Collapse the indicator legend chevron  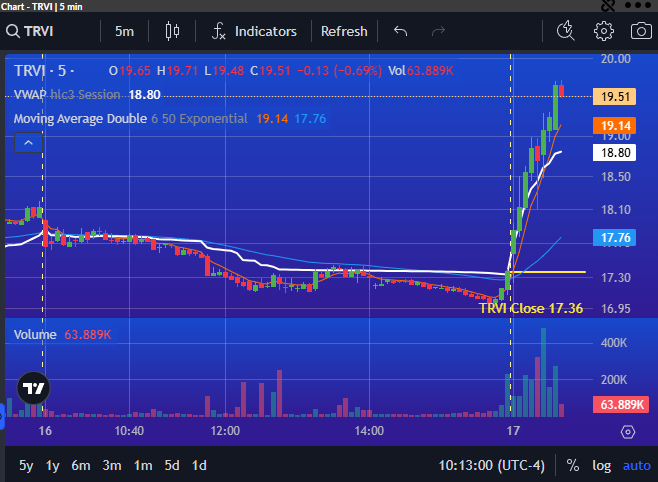pyautogui.click(x=29, y=143)
